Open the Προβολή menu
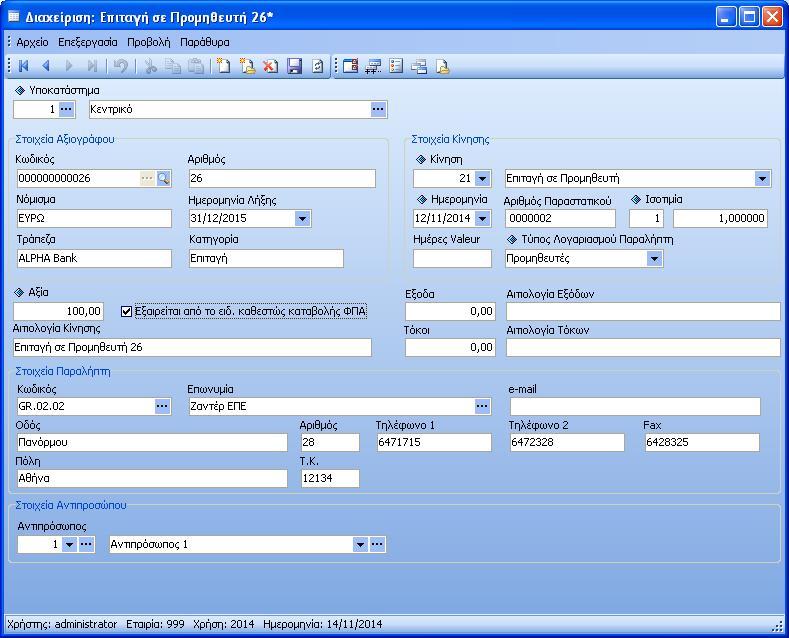 click(x=148, y=42)
